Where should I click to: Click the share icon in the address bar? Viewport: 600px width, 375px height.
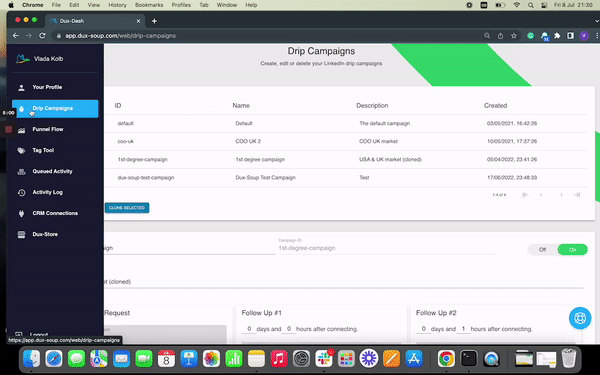point(500,36)
